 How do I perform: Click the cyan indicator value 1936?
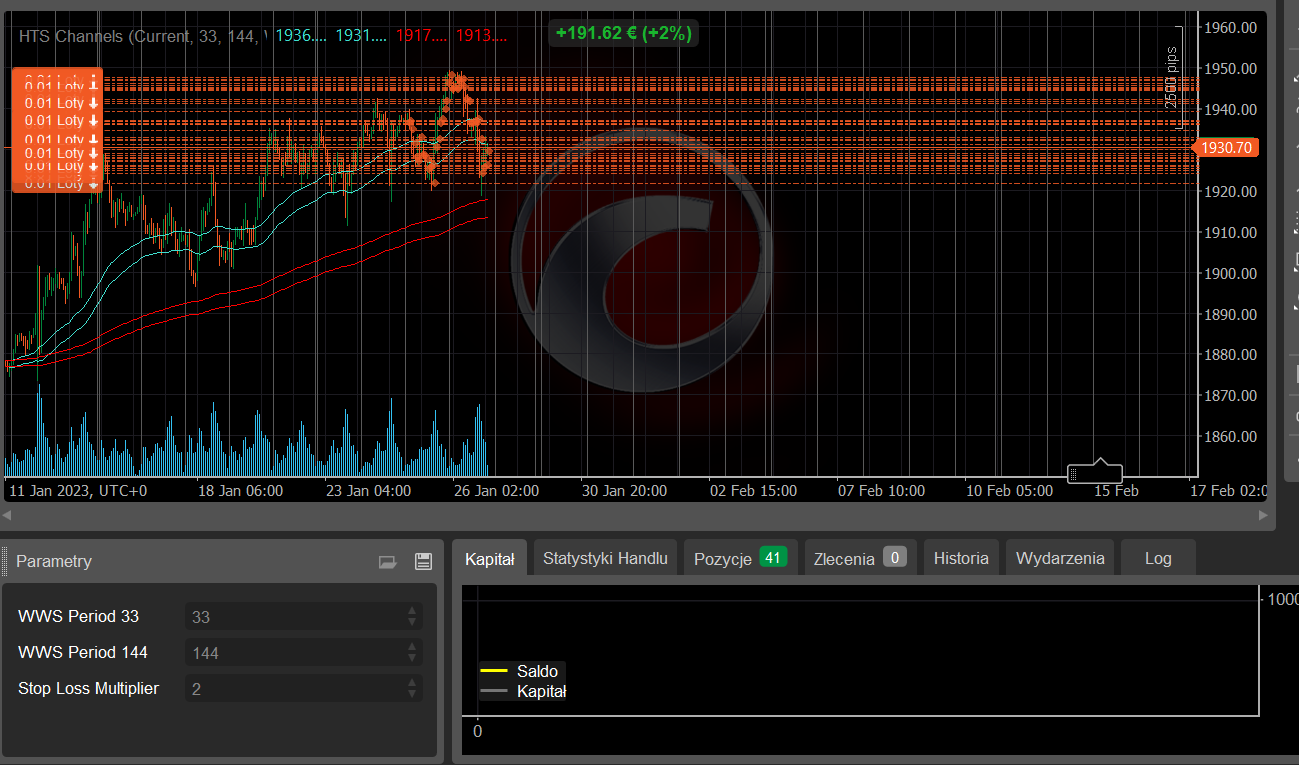pos(301,36)
